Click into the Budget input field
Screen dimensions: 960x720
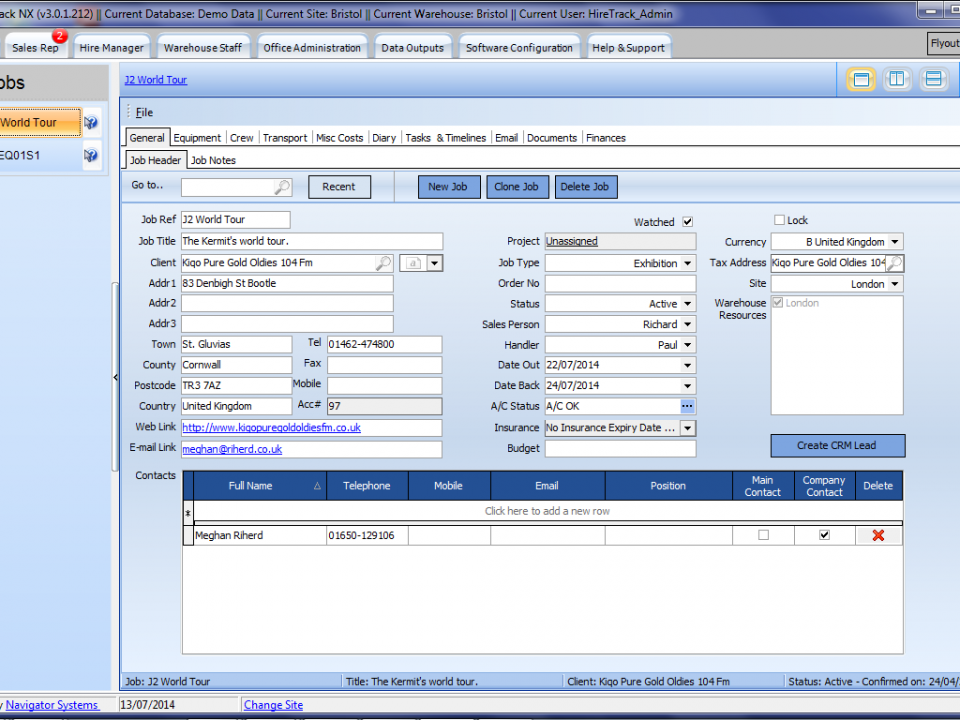click(x=619, y=448)
